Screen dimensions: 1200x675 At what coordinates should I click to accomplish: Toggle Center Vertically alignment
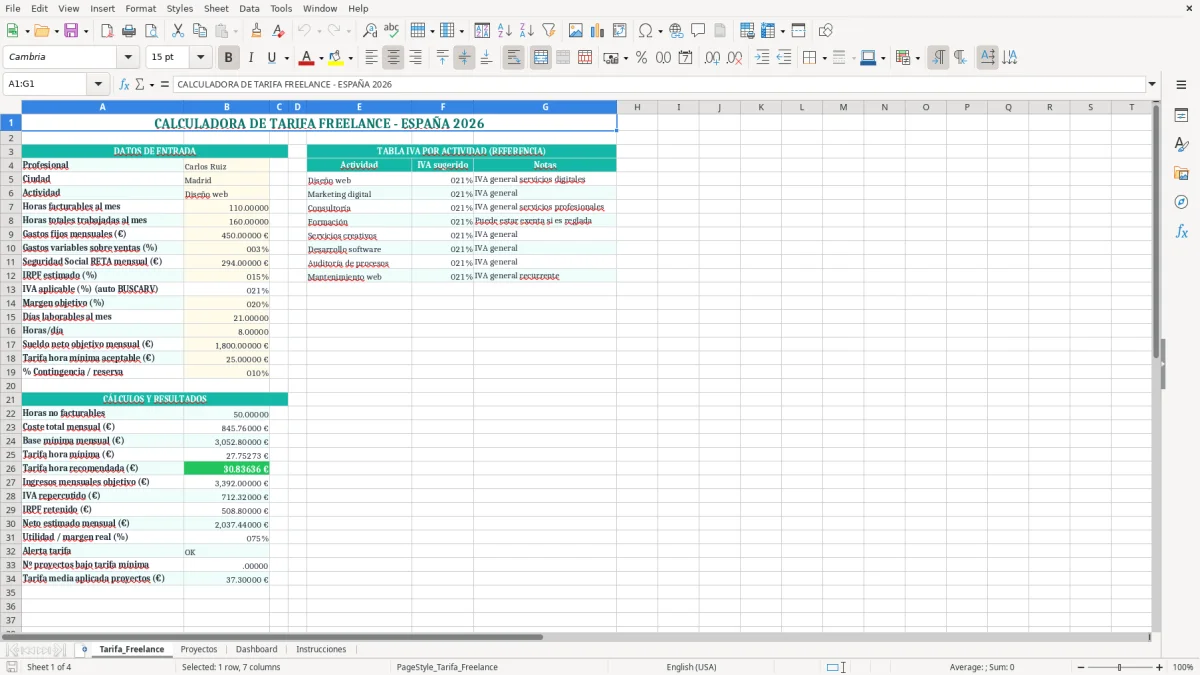(464, 58)
